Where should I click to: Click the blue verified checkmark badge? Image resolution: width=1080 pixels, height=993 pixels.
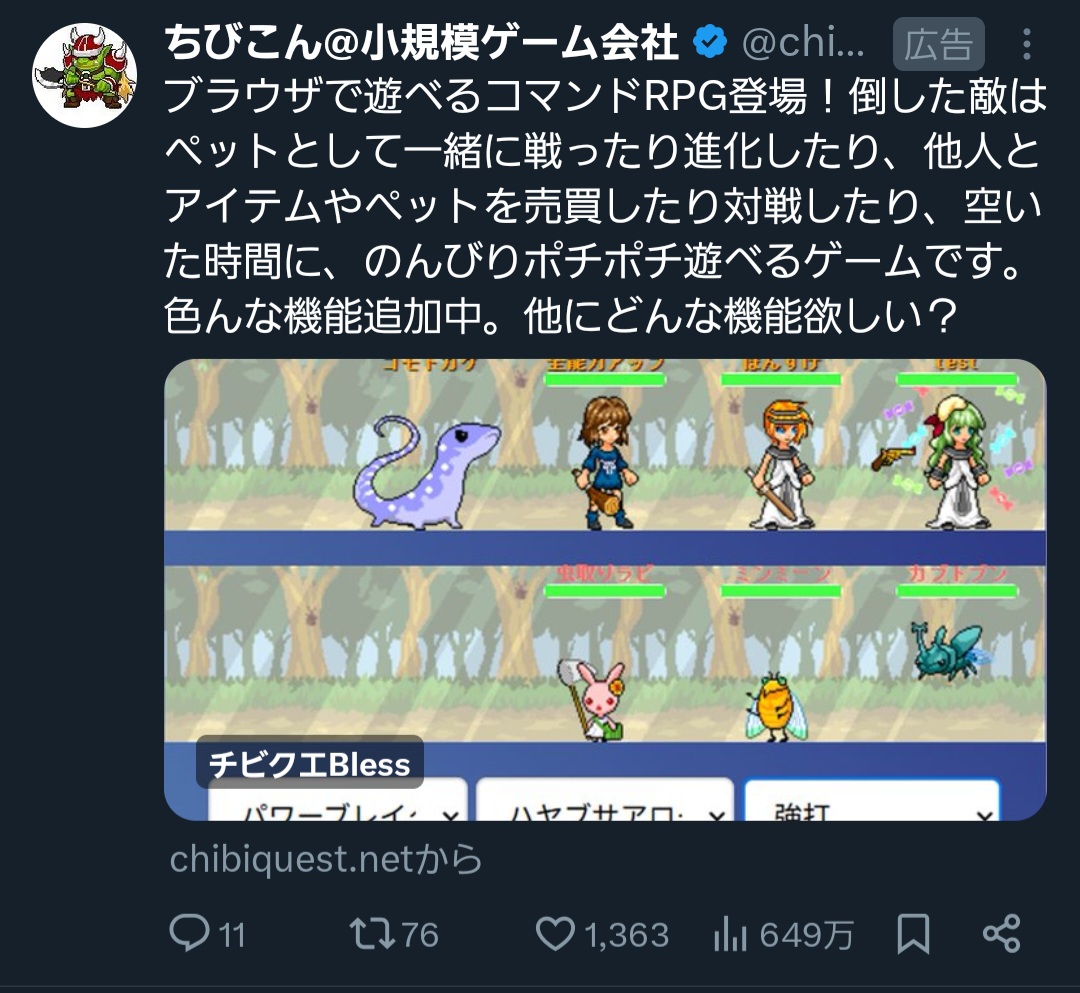click(711, 43)
